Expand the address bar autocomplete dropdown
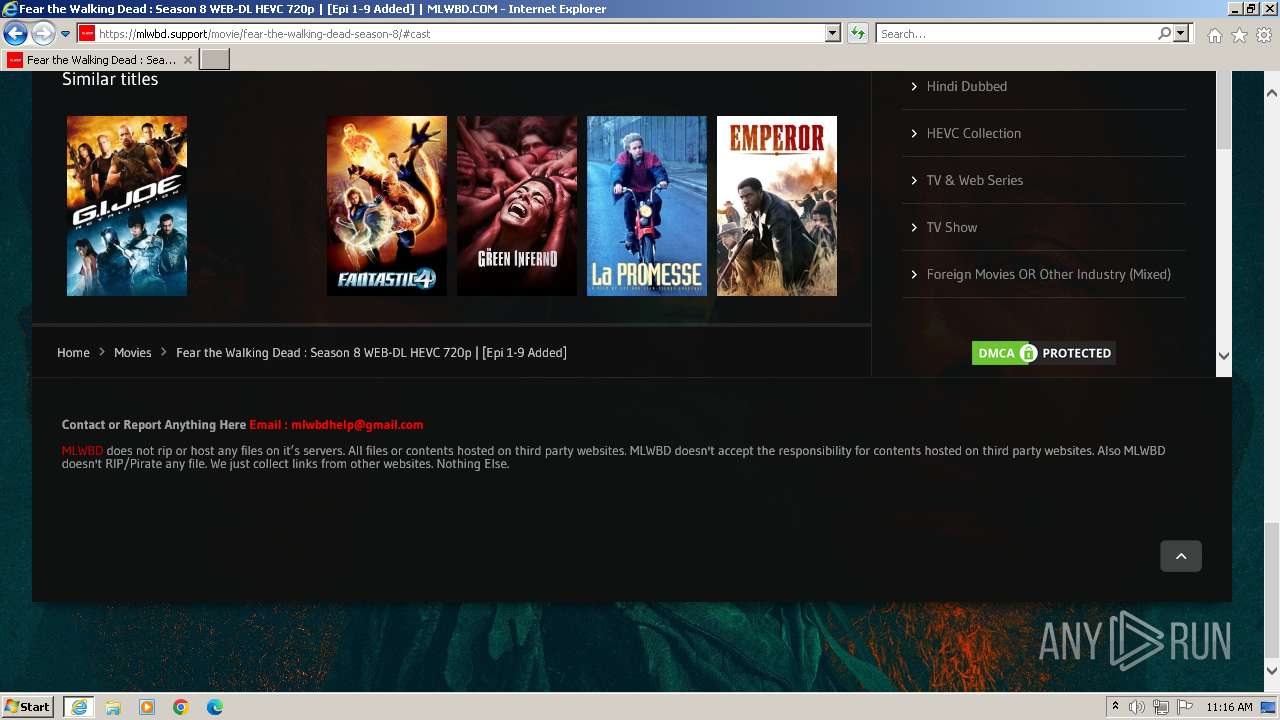 pos(832,34)
